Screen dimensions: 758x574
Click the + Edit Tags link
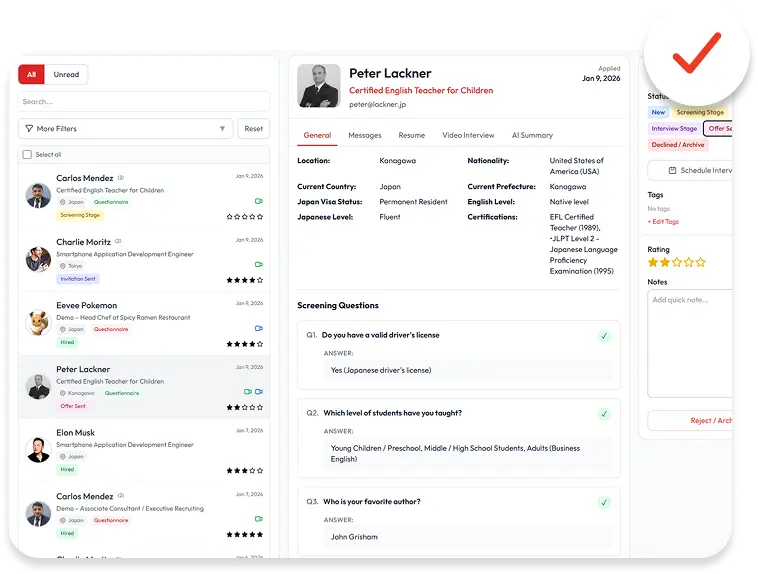pos(663,221)
